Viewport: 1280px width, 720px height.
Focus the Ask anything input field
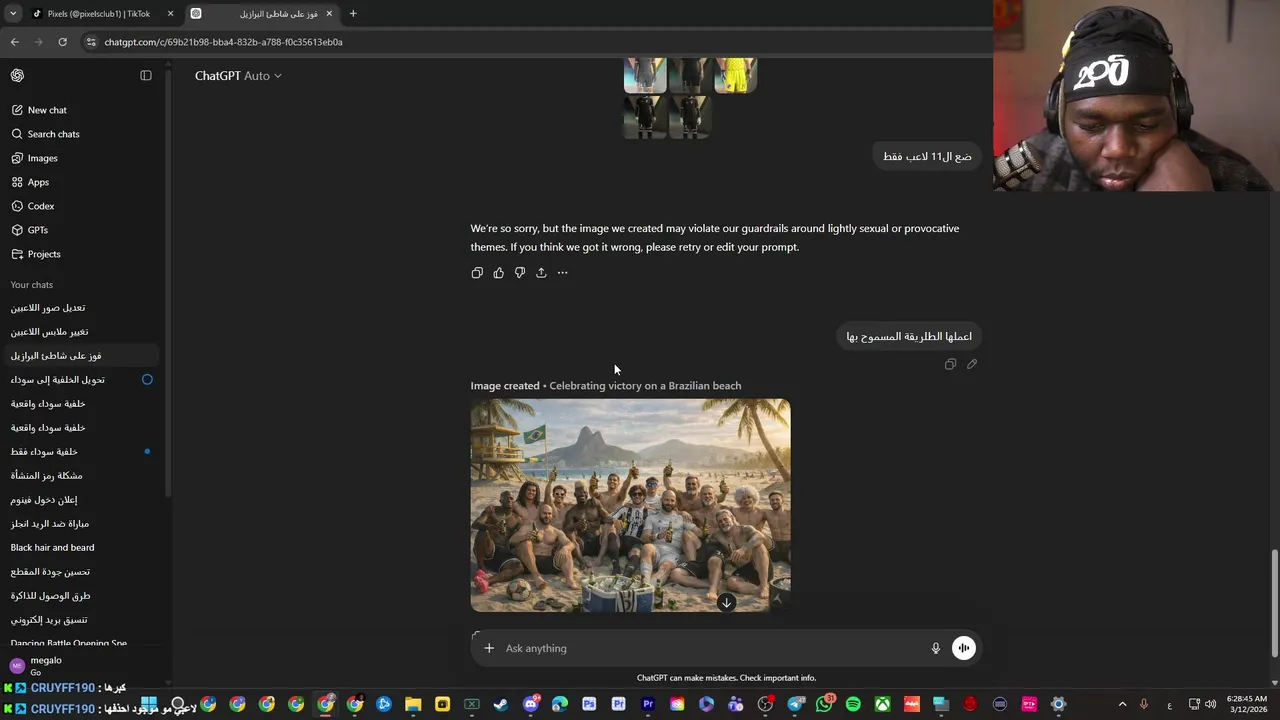[710, 648]
